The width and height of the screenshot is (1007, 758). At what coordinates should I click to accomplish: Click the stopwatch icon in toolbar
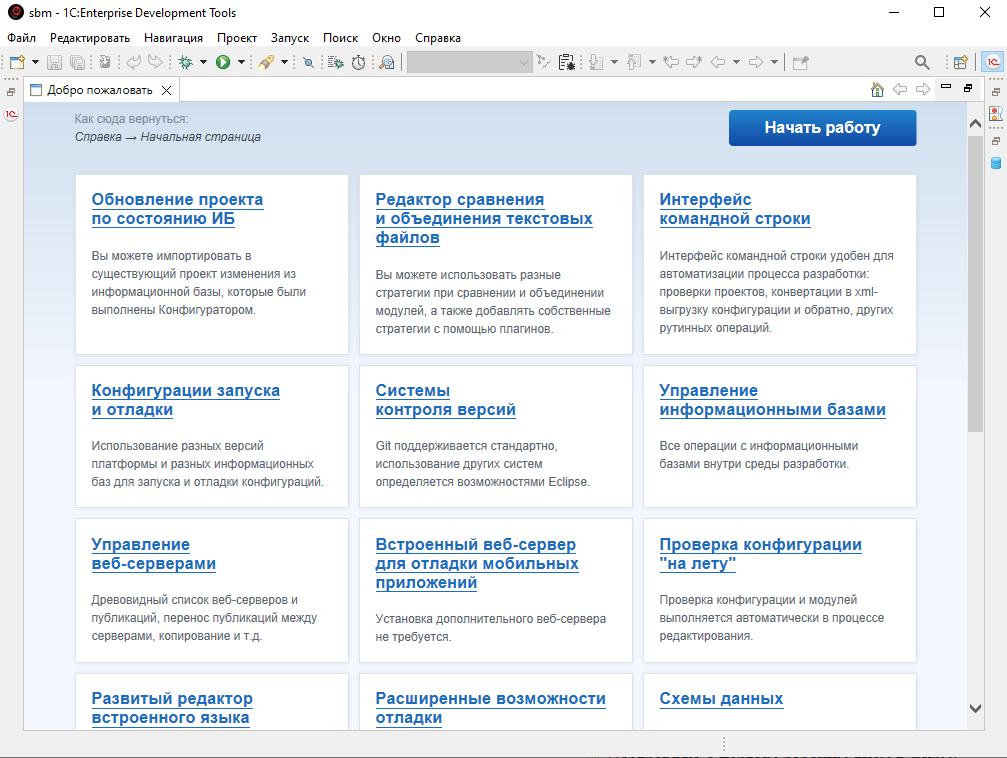(x=359, y=62)
